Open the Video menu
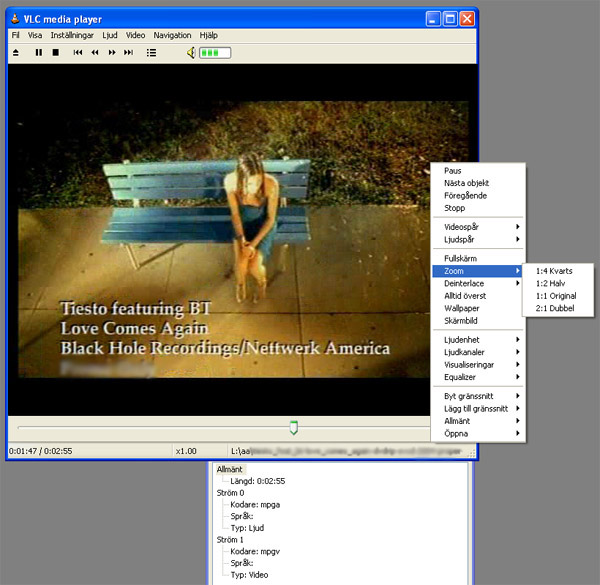 coord(135,35)
